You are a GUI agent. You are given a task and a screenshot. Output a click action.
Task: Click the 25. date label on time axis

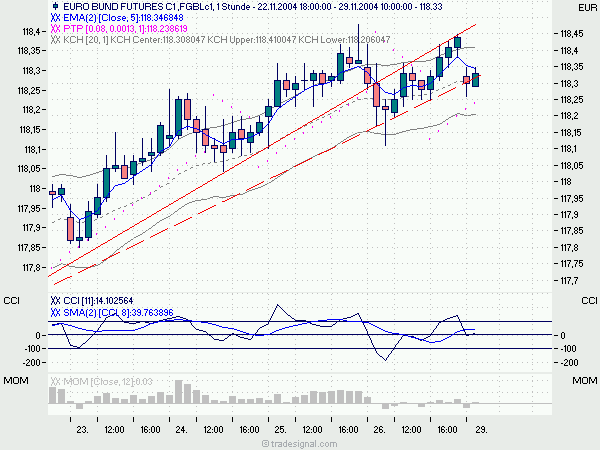coord(280,430)
